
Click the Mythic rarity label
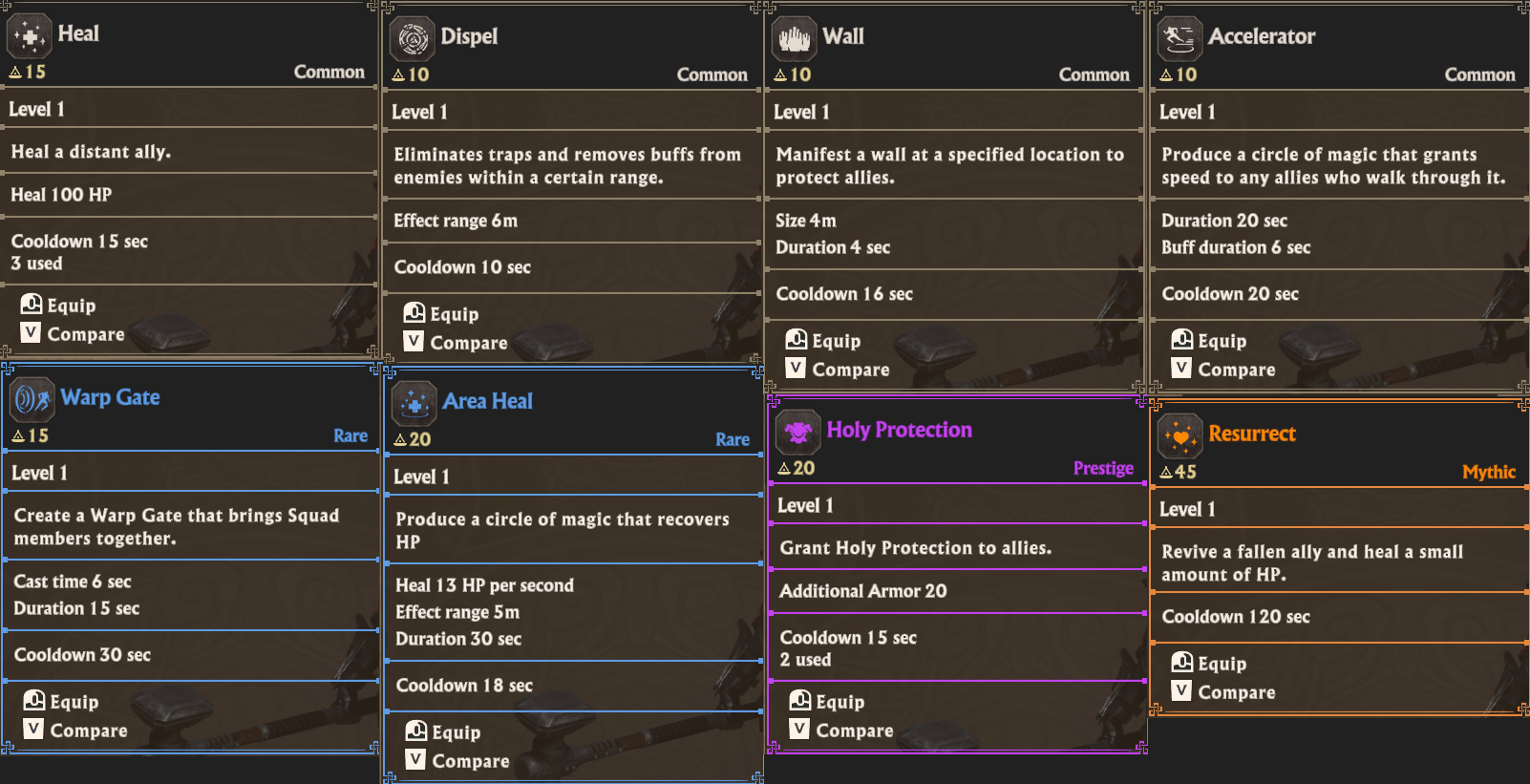pos(1488,472)
